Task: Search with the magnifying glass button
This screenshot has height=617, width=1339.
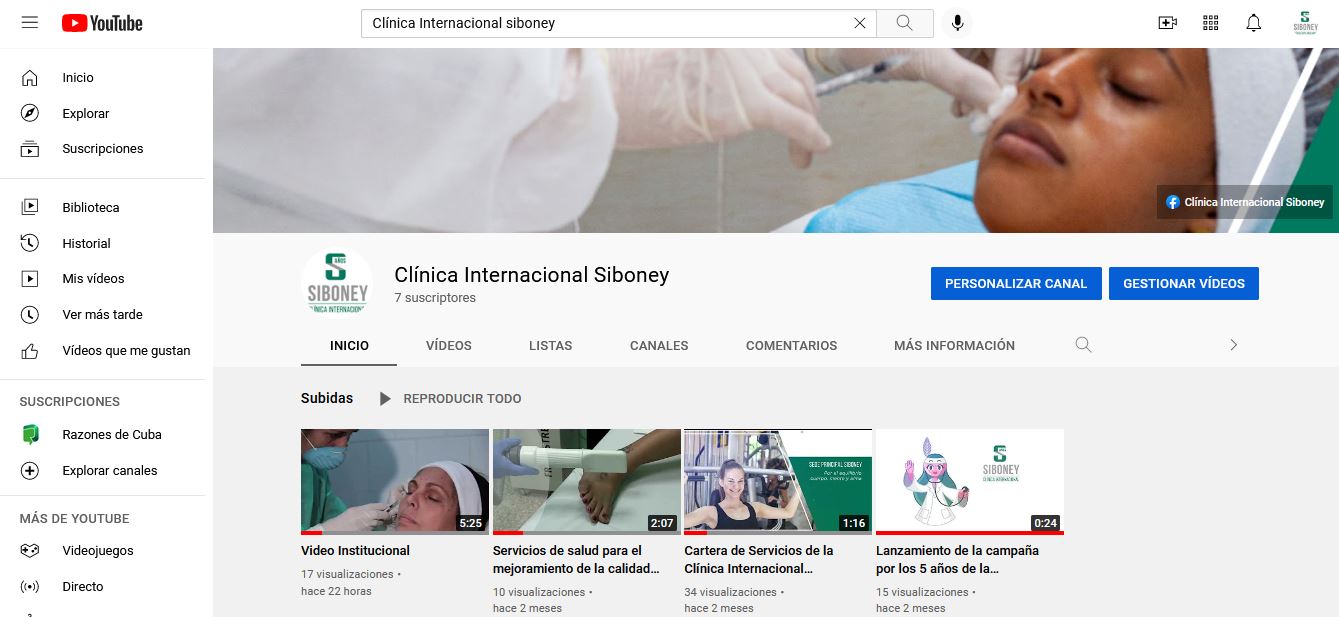Action: pos(904,23)
